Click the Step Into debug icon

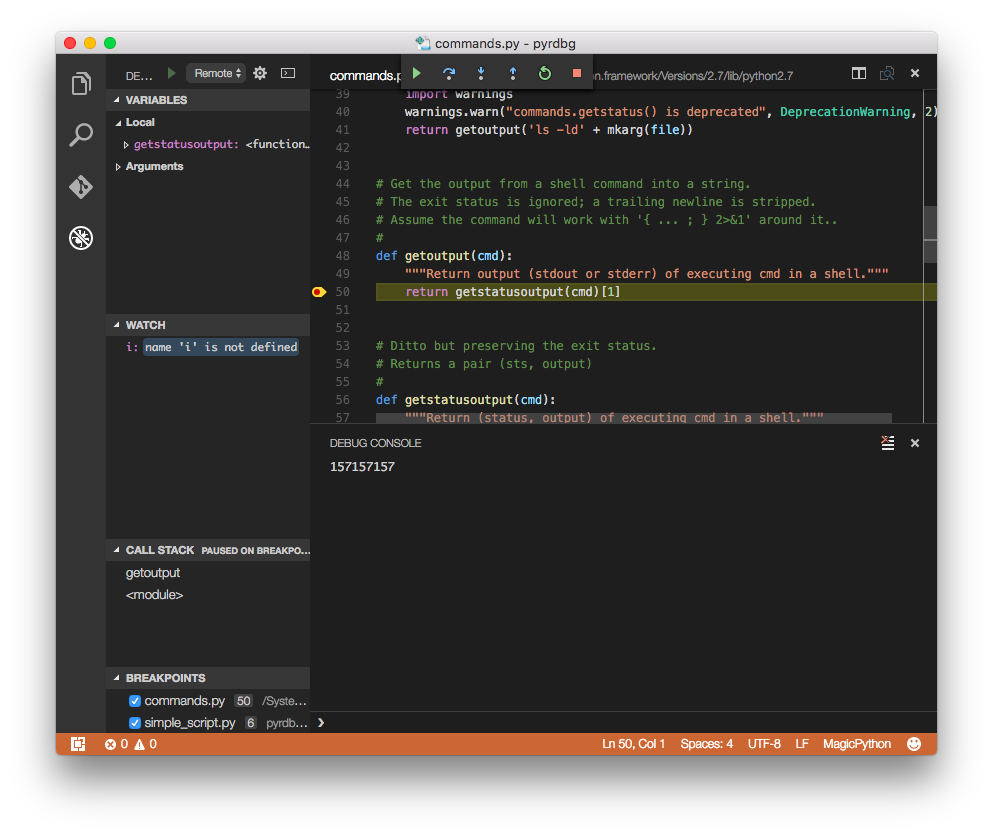pos(480,73)
